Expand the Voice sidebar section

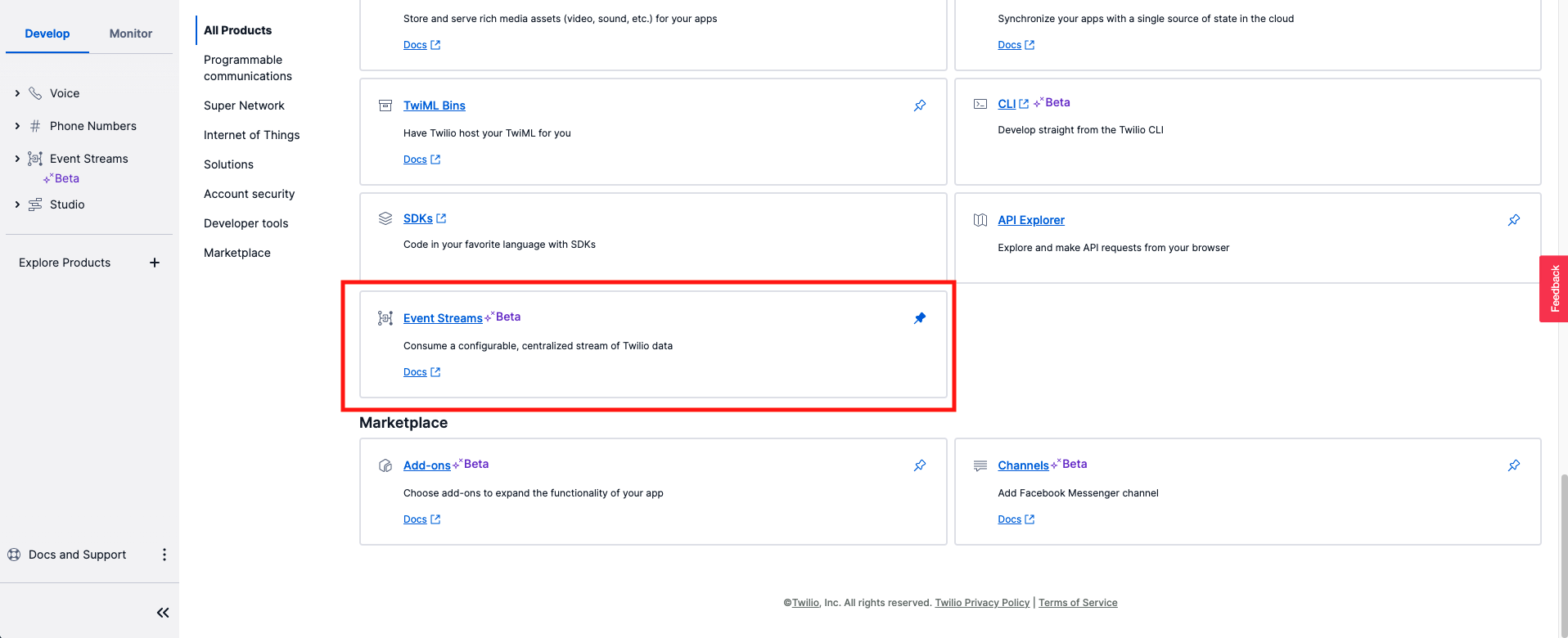[17, 93]
